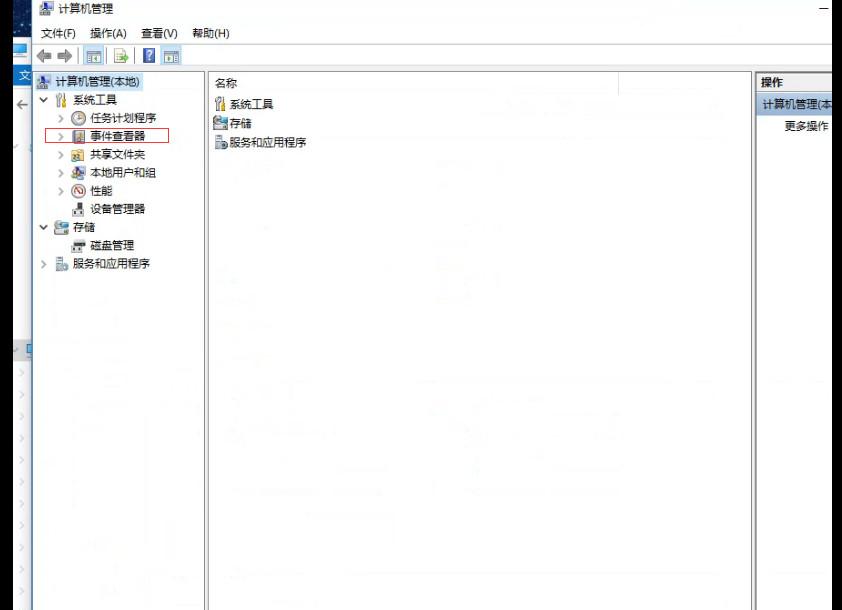Image resolution: width=842 pixels, height=610 pixels.
Task: Toggle the show/hide console tree icon
Action: [x=93, y=56]
